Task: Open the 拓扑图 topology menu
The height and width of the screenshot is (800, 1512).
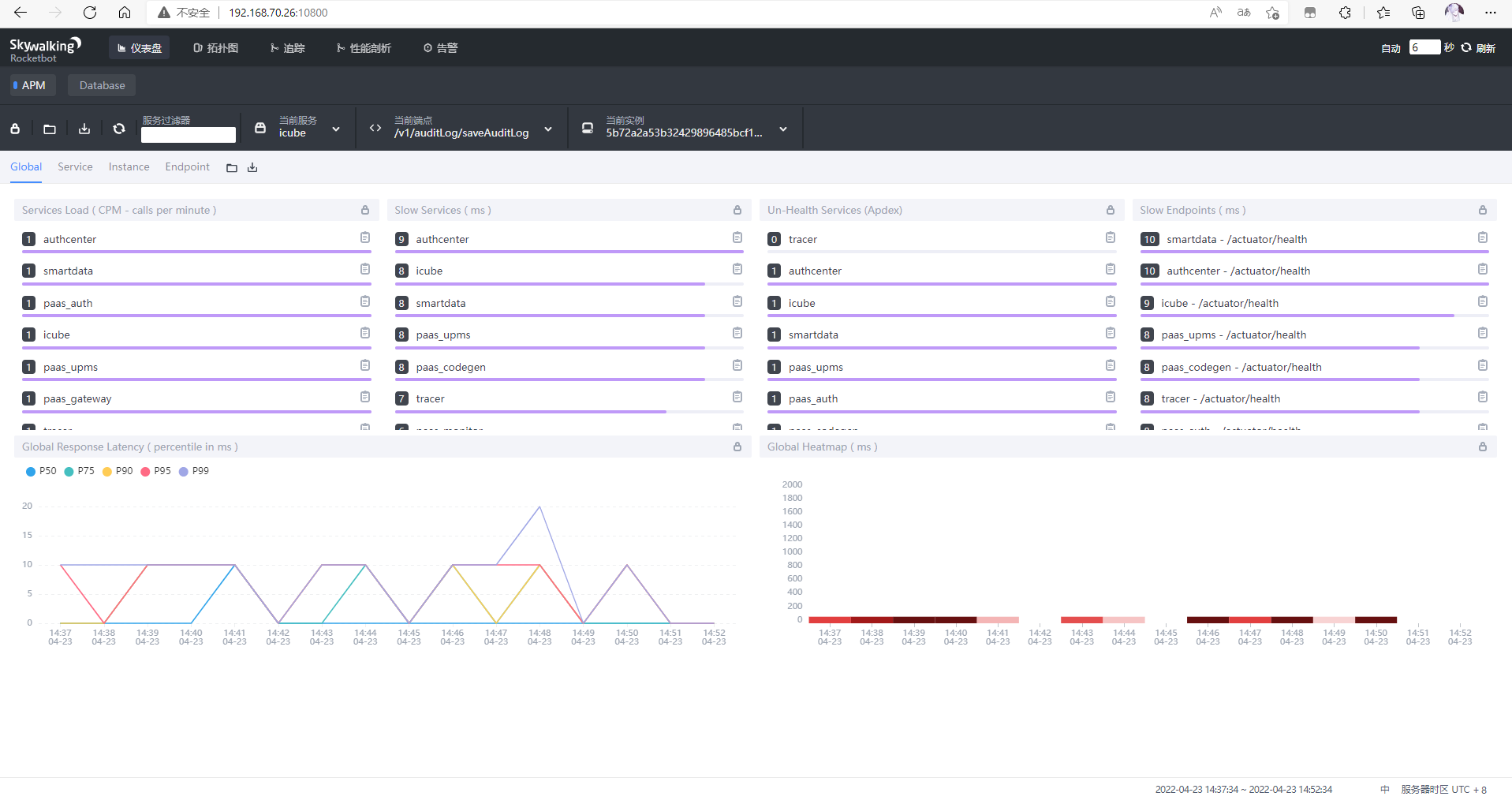Action: (215, 48)
